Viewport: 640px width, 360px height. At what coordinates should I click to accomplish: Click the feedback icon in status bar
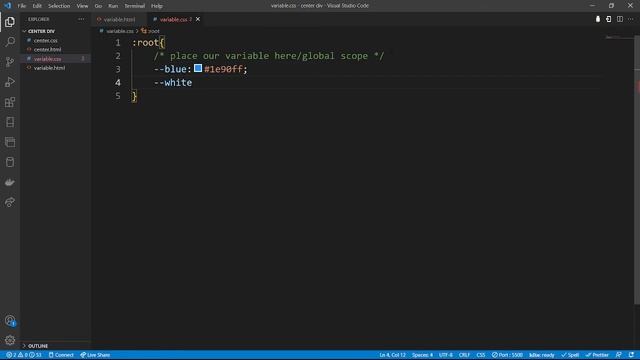619,355
